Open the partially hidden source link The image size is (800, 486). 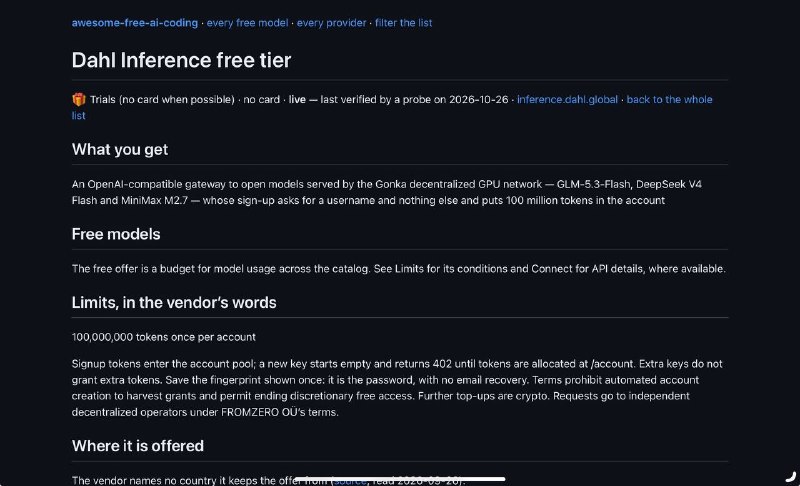tap(349, 481)
